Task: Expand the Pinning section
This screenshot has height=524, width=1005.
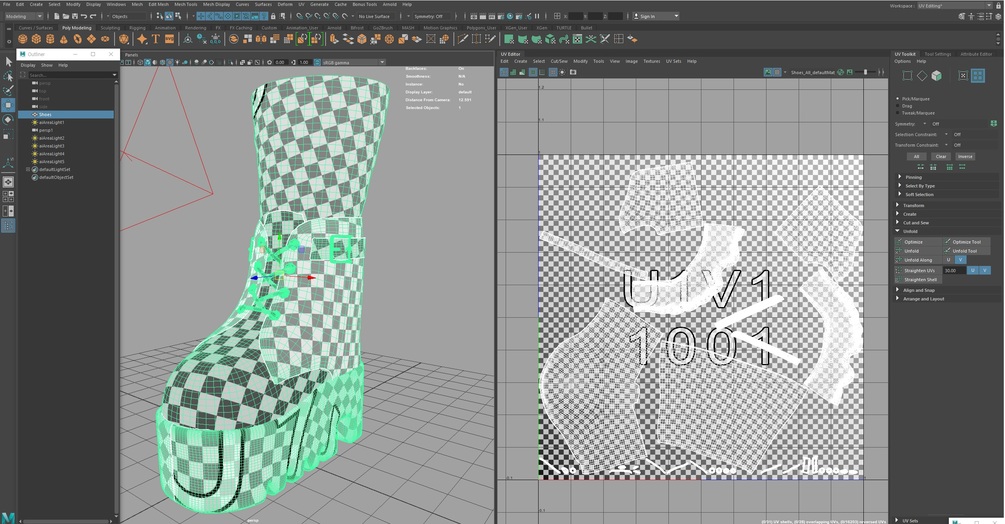Action: coord(899,177)
